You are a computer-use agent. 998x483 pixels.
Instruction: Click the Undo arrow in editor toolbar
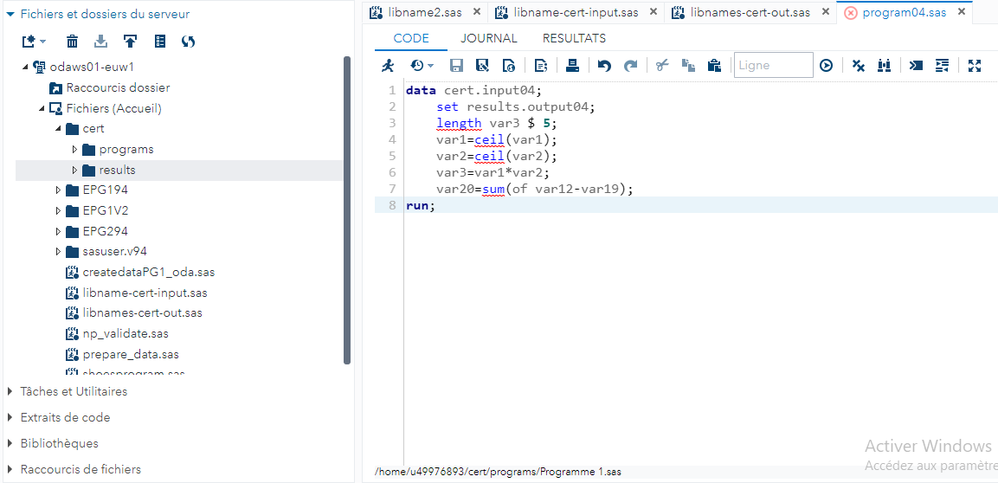pyautogui.click(x=604, y=66)
